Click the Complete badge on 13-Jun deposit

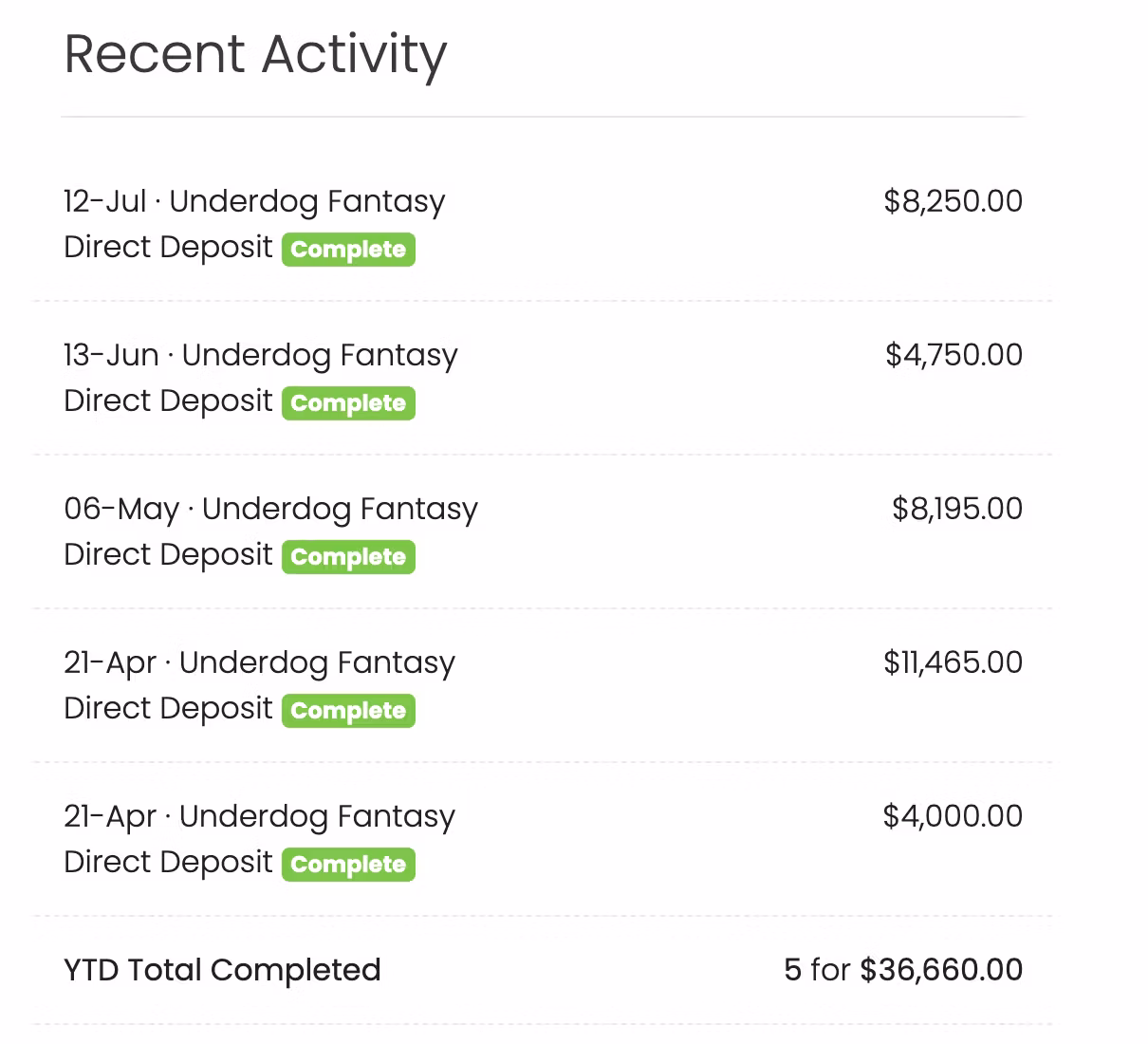point(348,403)
